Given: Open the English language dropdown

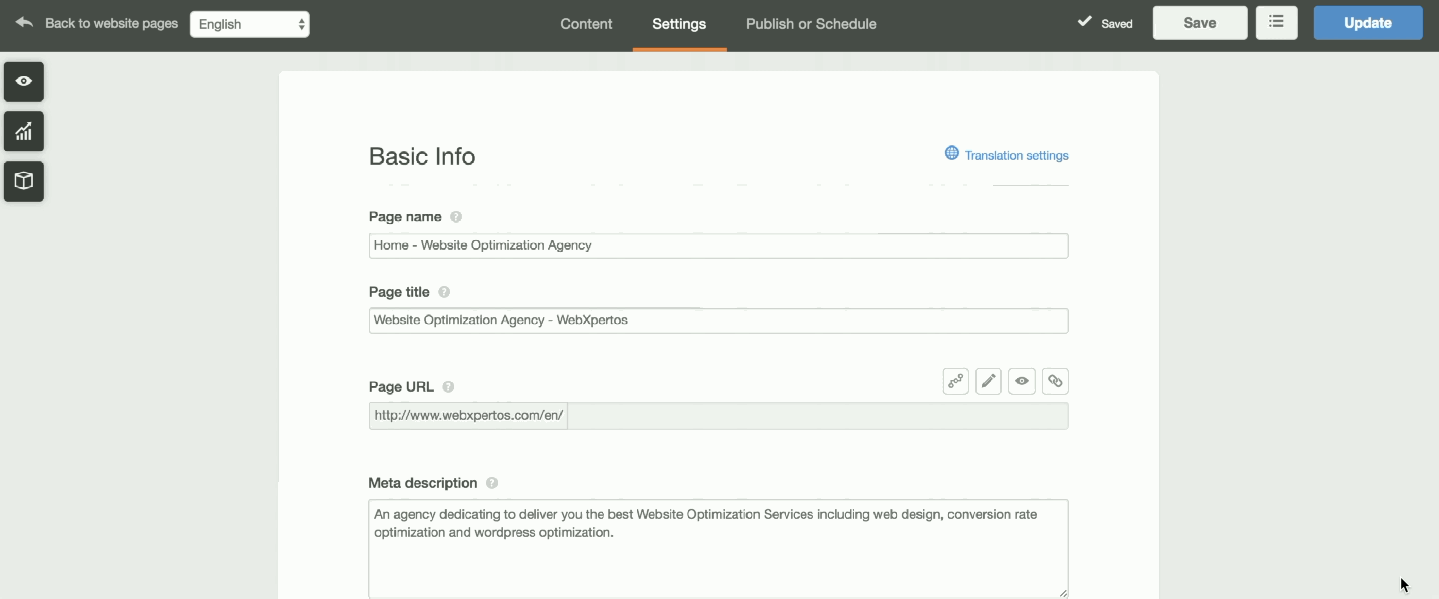Looking at the screenshot, I should pyautogui.click(x=250, y=24).
